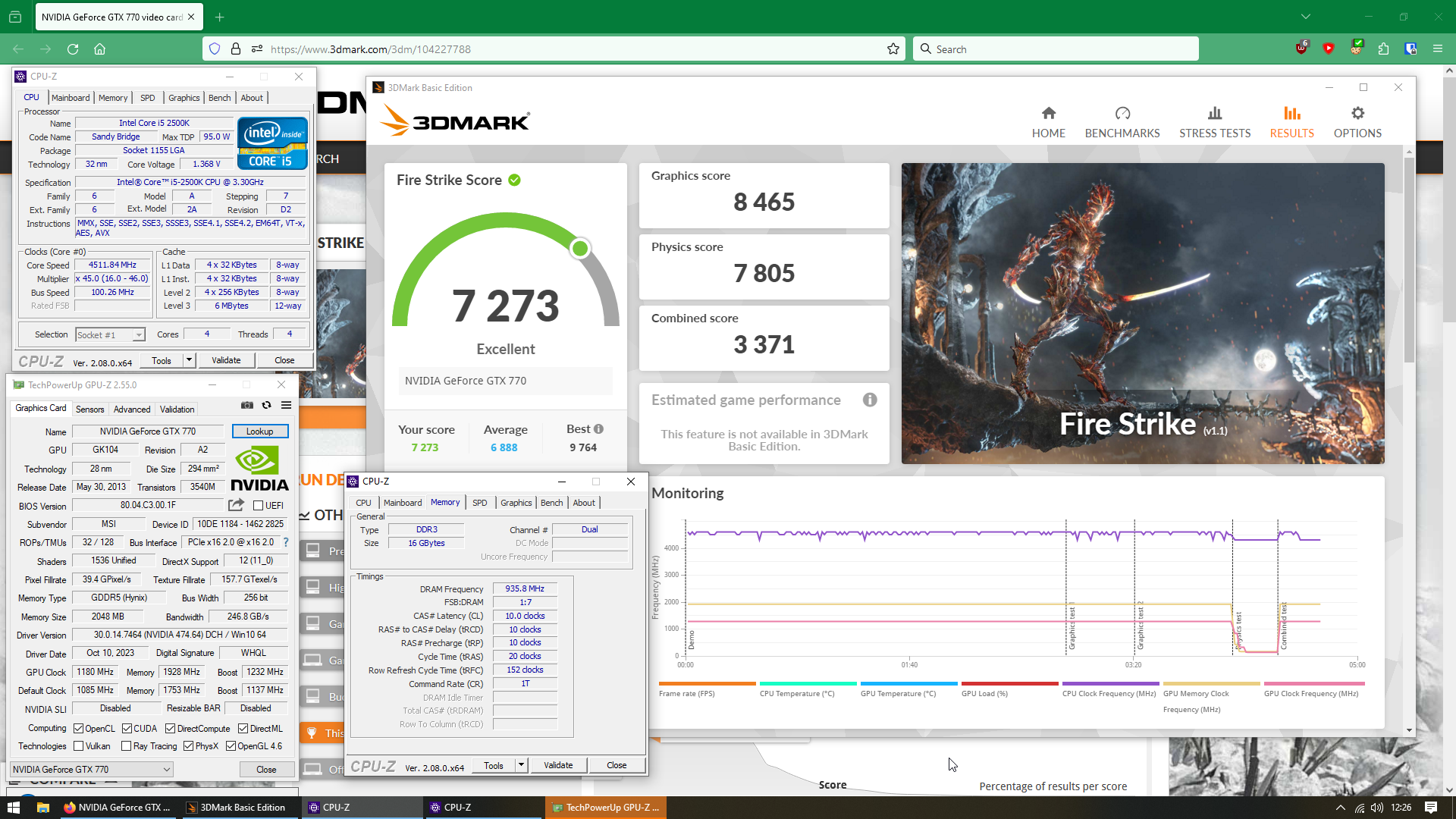Reload the browser page

[73, 49]
